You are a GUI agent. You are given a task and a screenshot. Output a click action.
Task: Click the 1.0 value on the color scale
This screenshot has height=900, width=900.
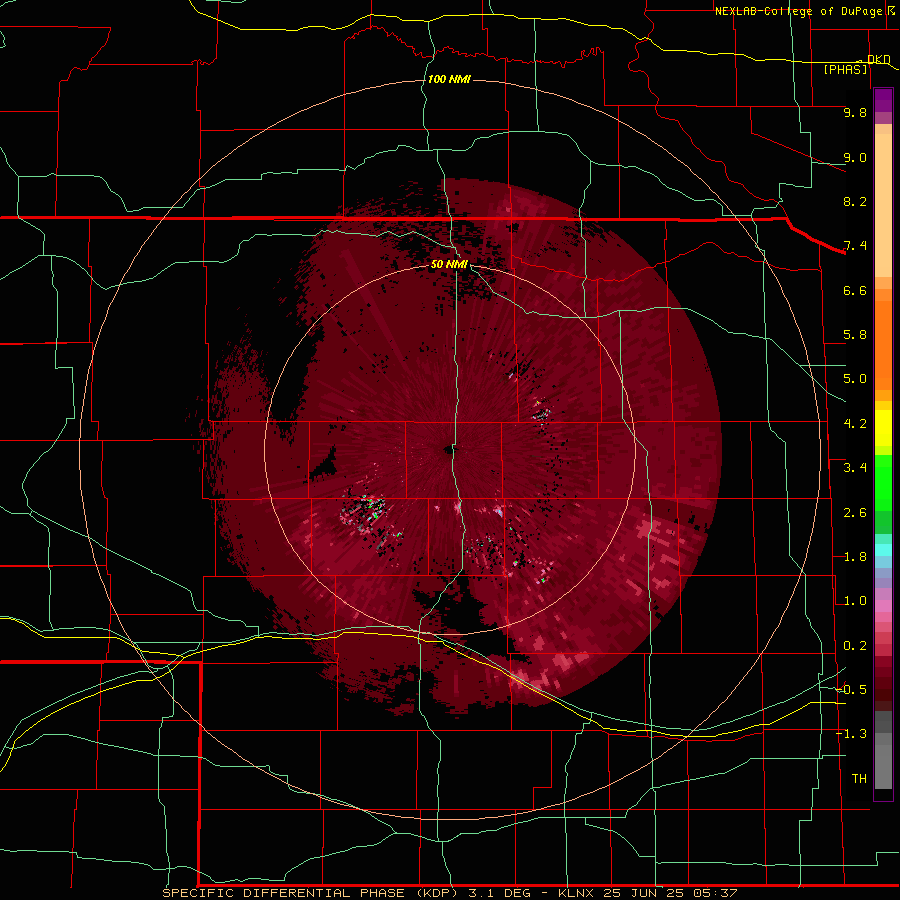pos(855,601)
